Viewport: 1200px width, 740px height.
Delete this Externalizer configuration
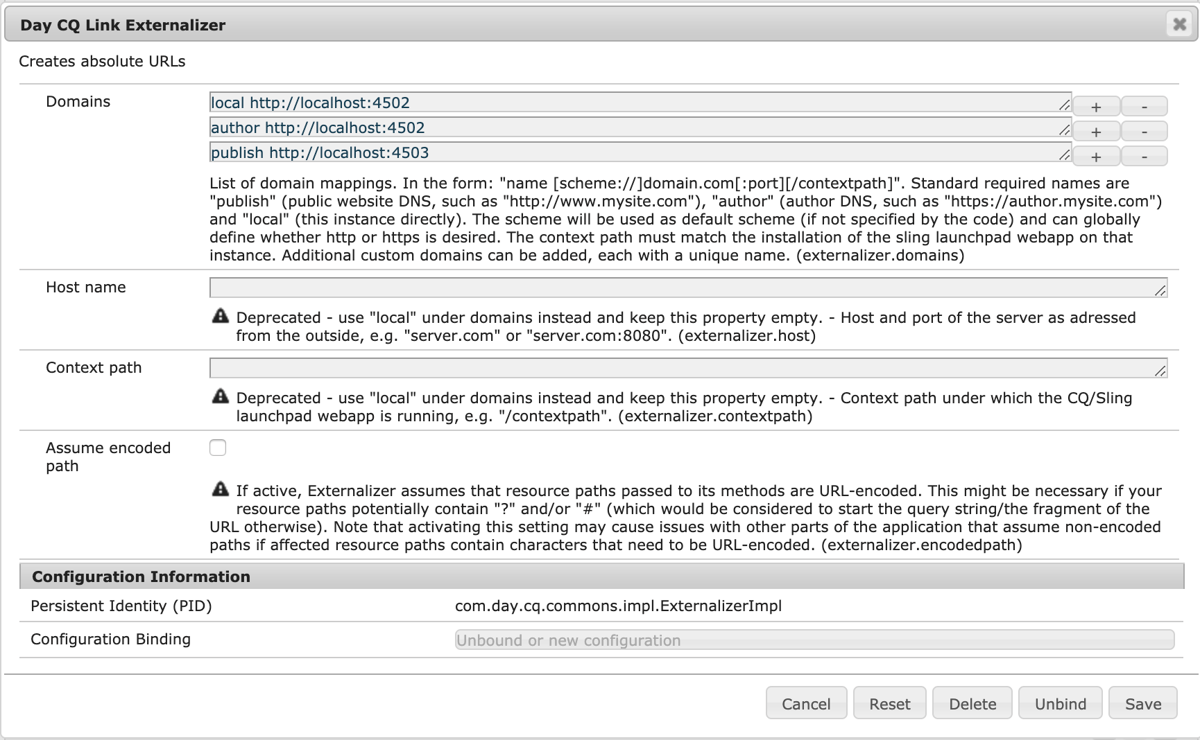click(x=971, y=703)
